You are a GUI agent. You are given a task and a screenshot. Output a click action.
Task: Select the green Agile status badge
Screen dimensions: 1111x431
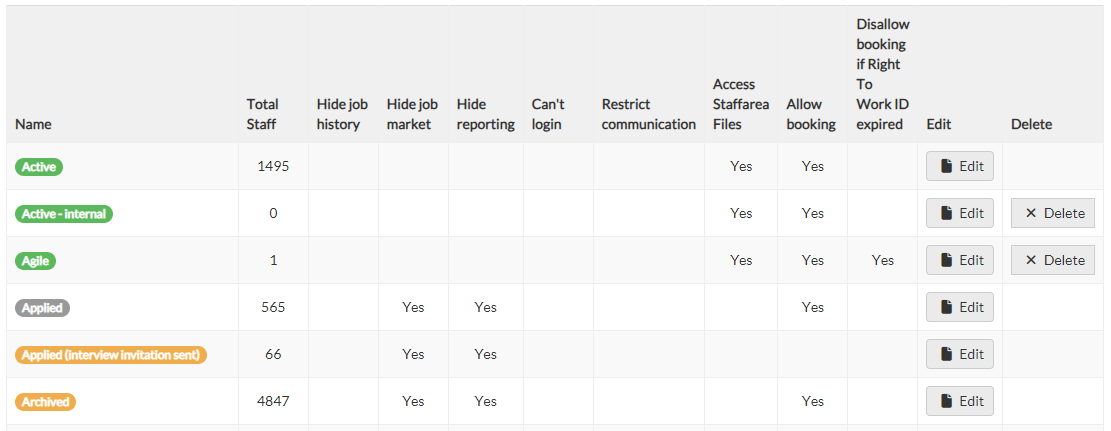(x=35, y=261)
